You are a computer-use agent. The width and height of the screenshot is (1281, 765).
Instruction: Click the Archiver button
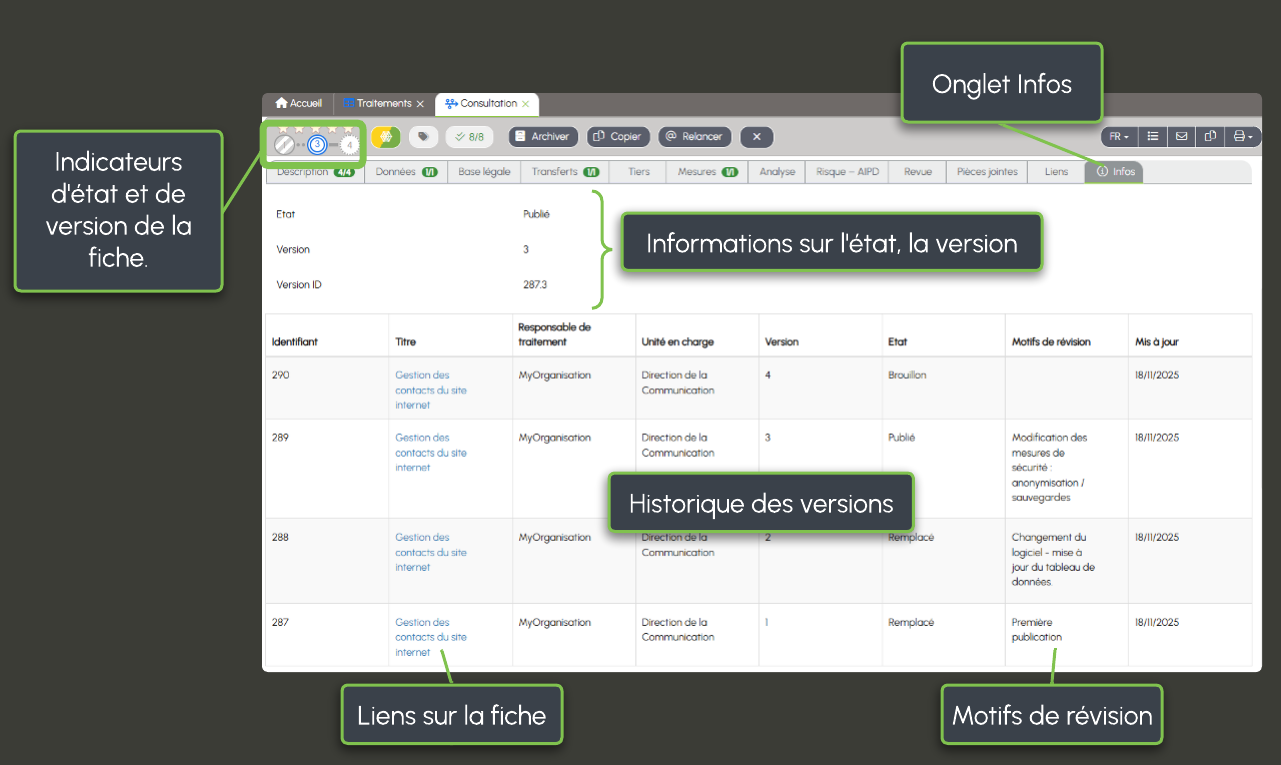[542, 137]
